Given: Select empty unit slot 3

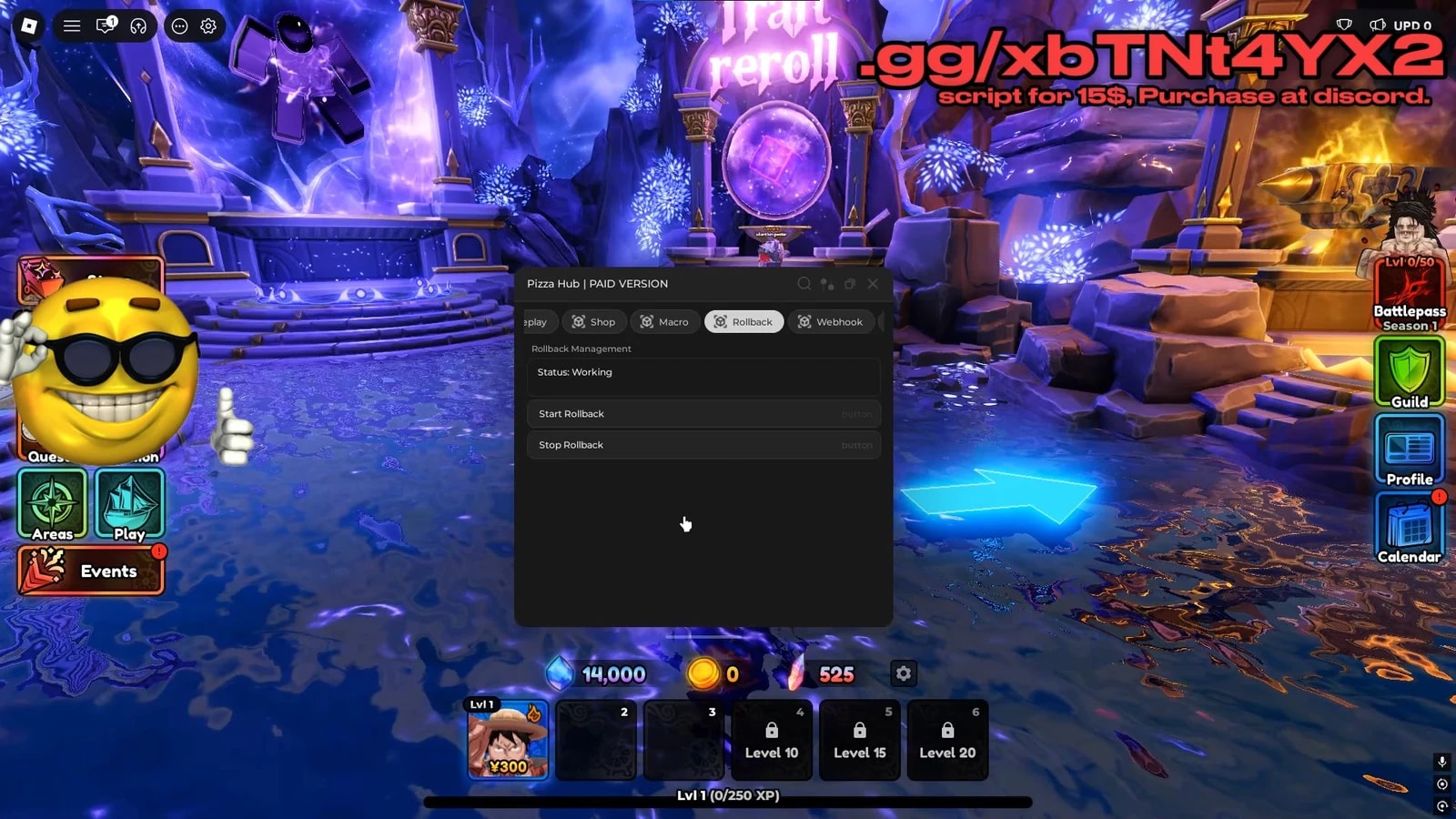Looking at the screenshot, I should [684, 740].
